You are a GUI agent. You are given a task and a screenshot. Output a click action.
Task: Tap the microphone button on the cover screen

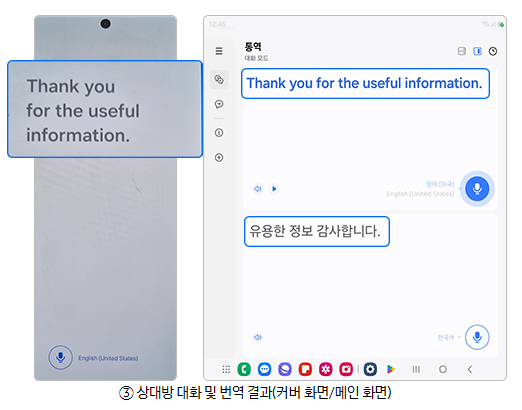pyautogui.click(x=60, y=357)
